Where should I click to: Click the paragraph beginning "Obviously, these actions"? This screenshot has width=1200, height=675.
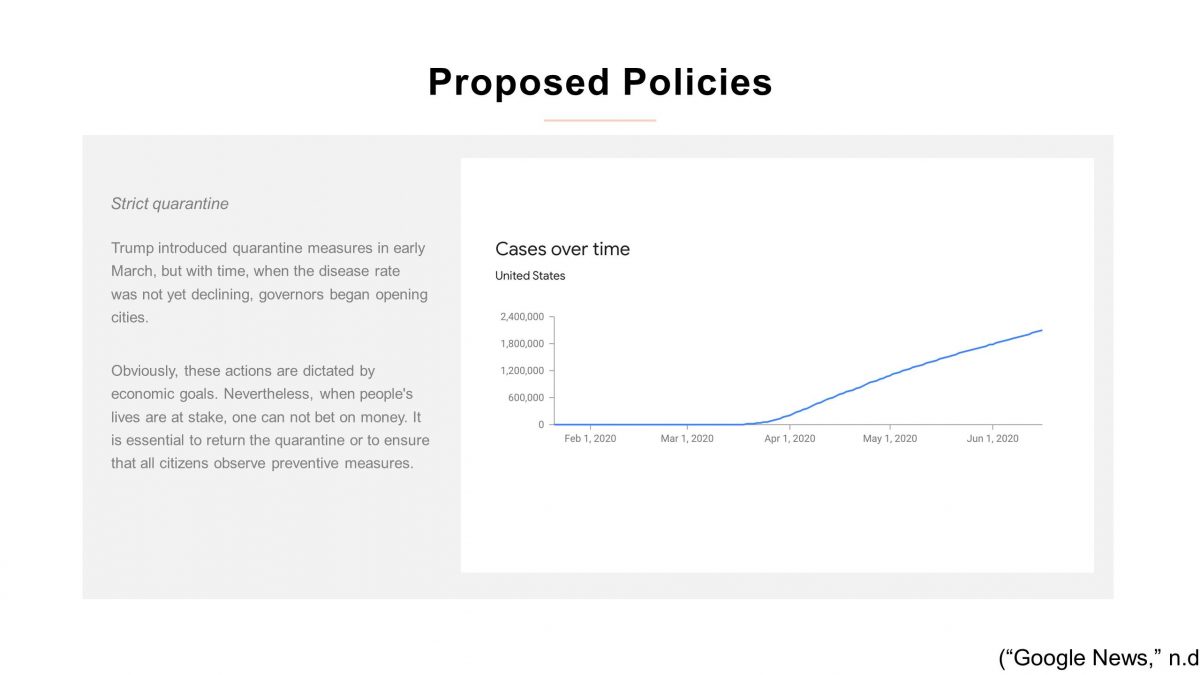[x=270, y=417]
